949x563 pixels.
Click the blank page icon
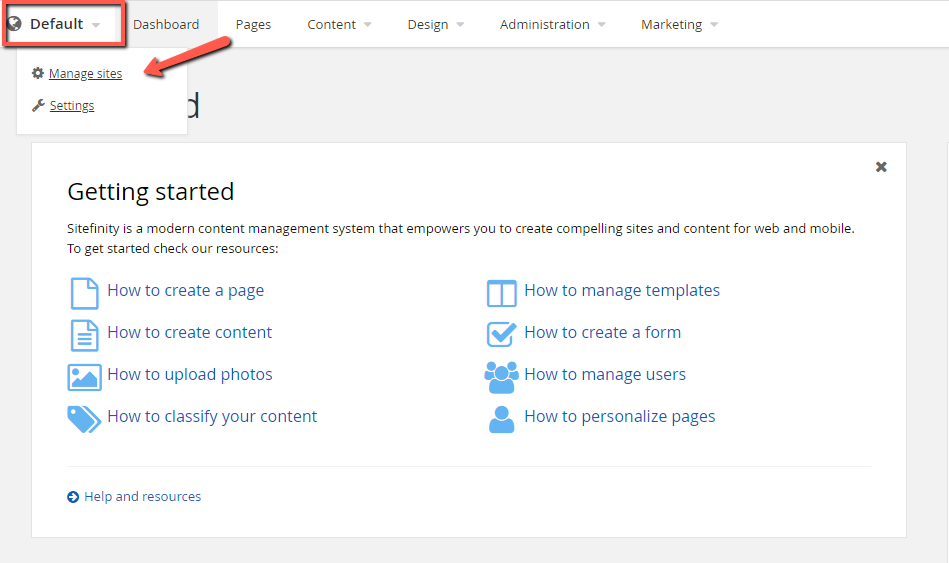pos(84,294)
